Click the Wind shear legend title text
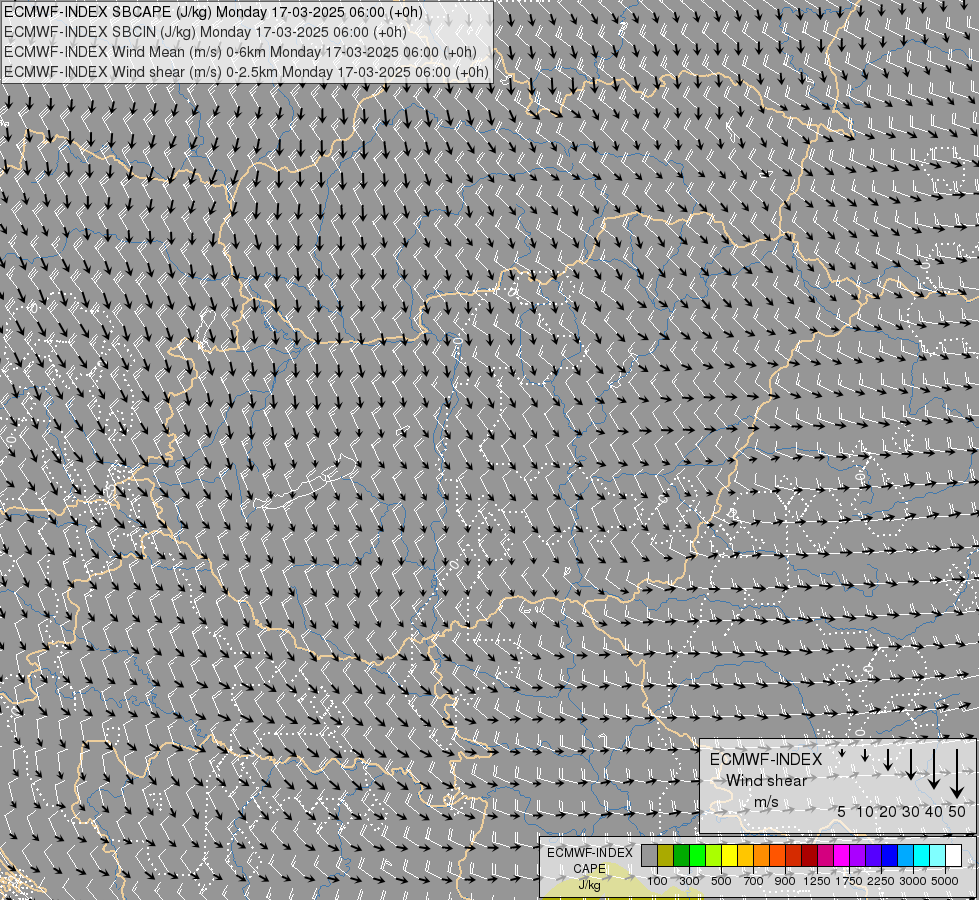Screen dimensions: 979x900 (766, 781)
